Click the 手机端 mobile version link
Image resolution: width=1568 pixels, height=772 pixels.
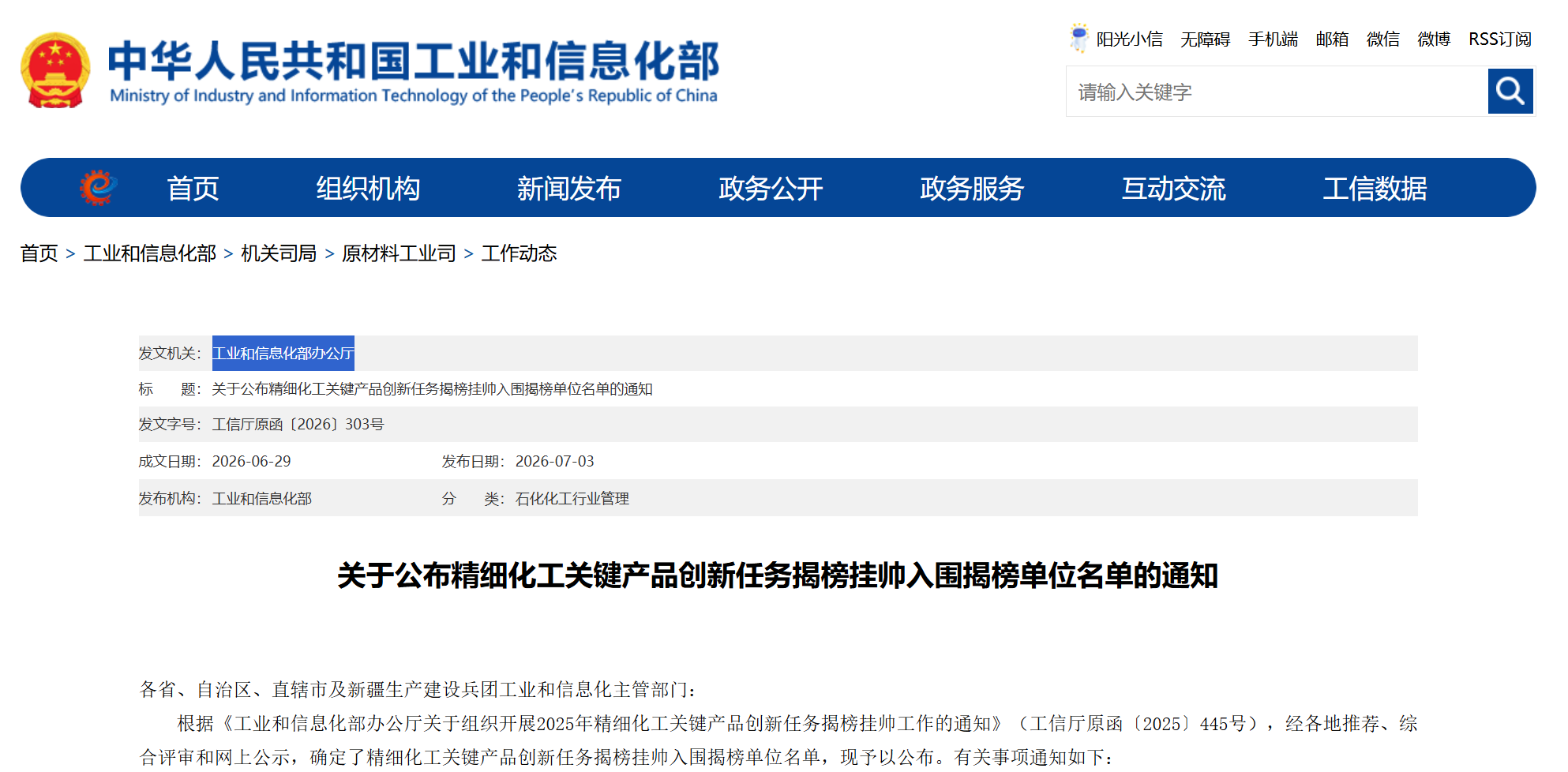tap(1273, 39)
